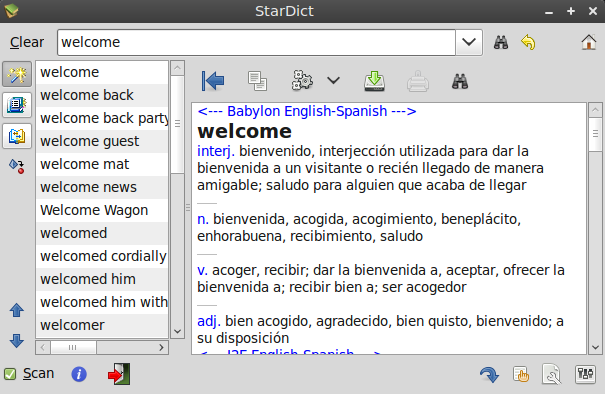Close the StarDict window
This screenshot has height=394, width=605.
593,11
